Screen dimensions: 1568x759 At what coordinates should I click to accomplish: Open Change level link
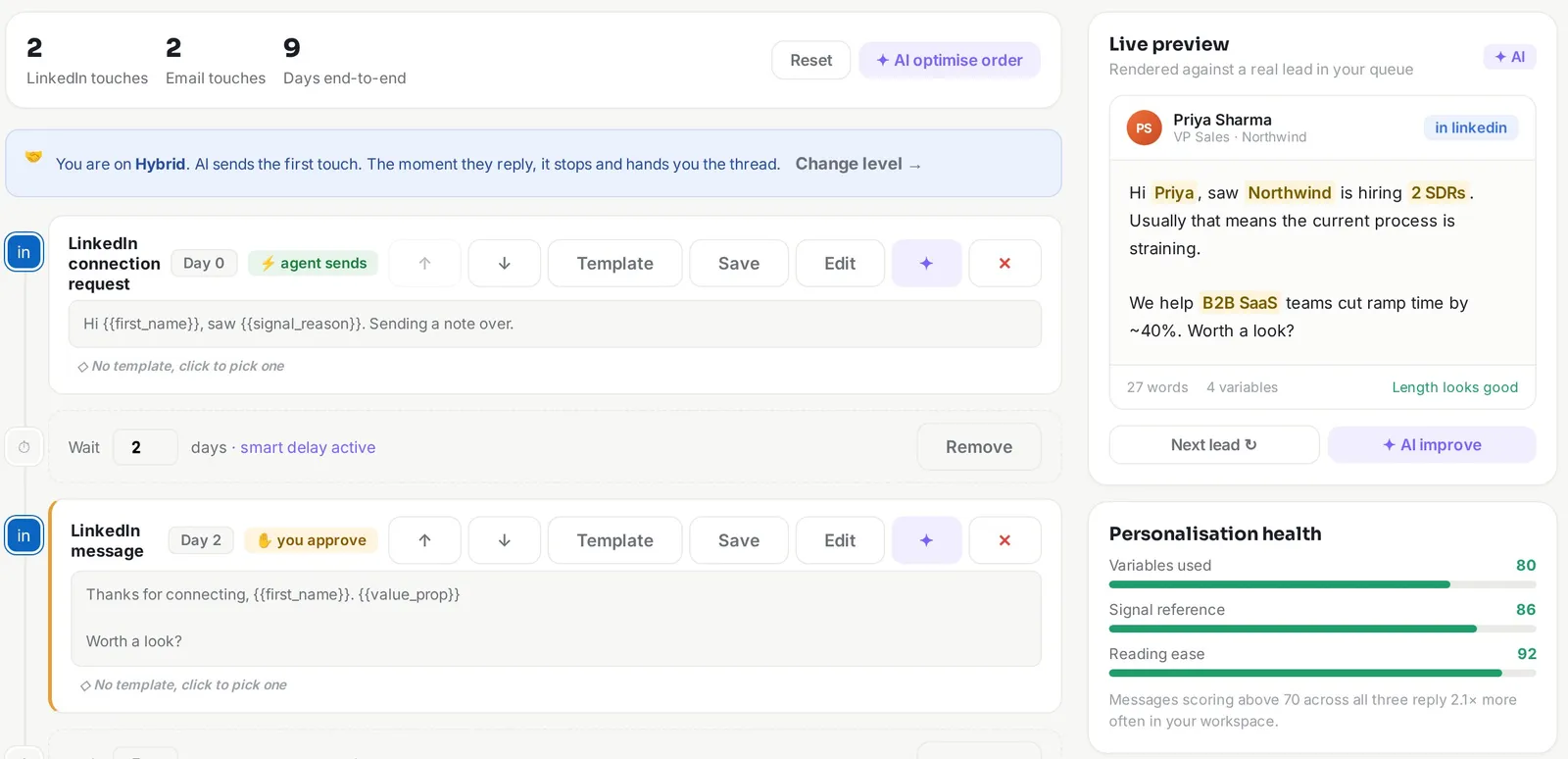858,164
